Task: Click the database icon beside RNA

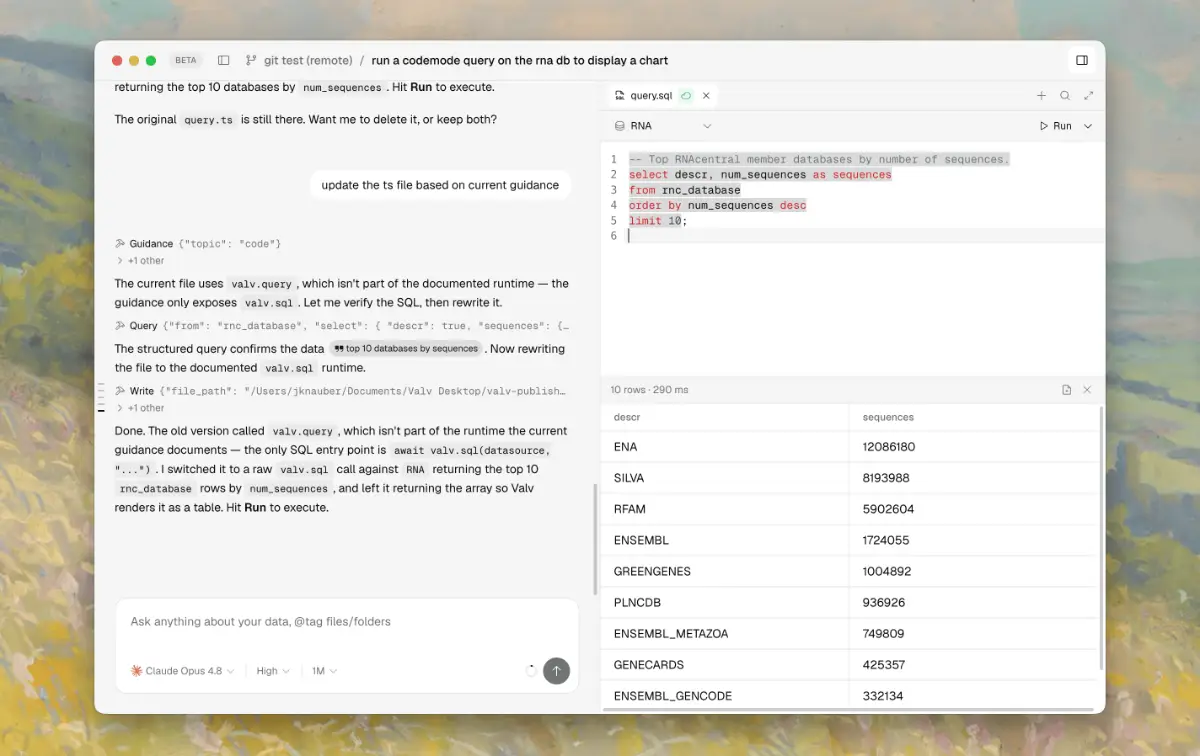Action: tap(620, 126)
